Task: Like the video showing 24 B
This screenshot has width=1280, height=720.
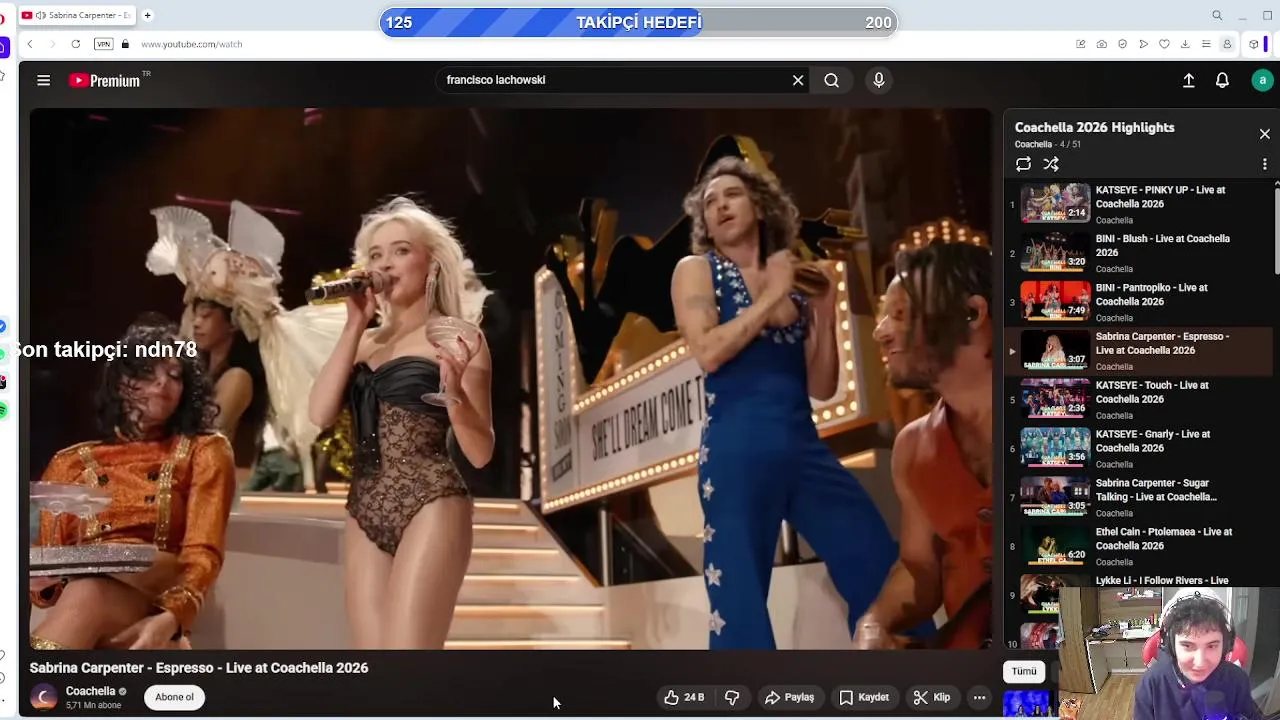Action: click(x=685, y=697)
